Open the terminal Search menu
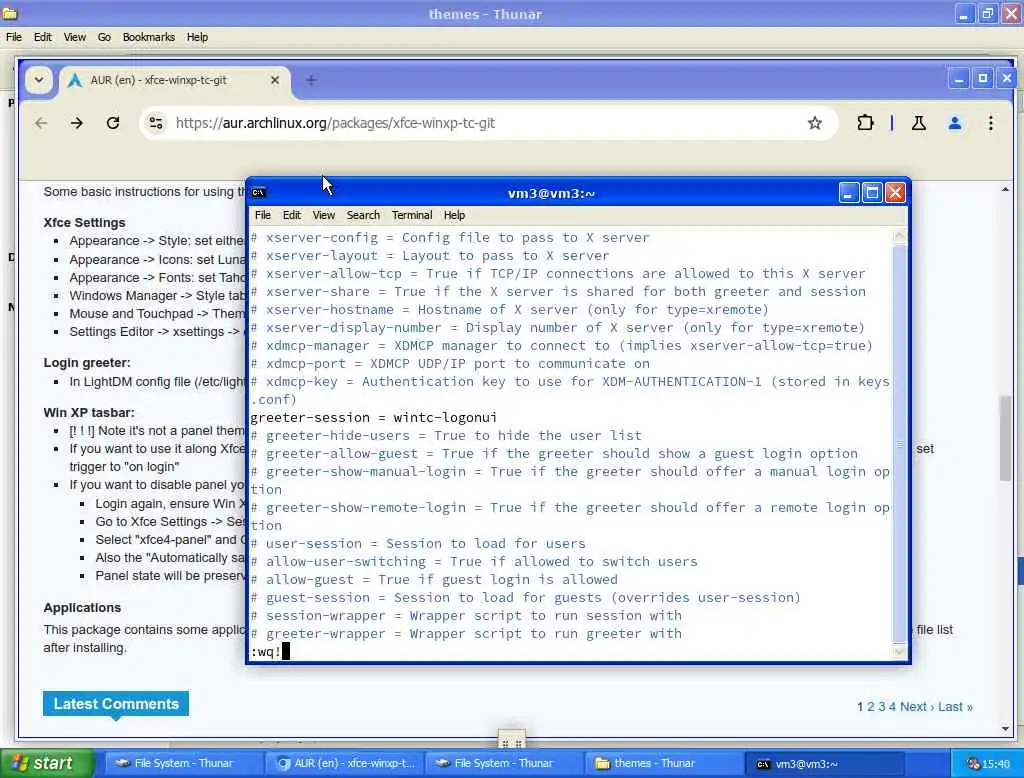Screen dimensions: 1024x778 pyautogui.click(x=363, y=215)
